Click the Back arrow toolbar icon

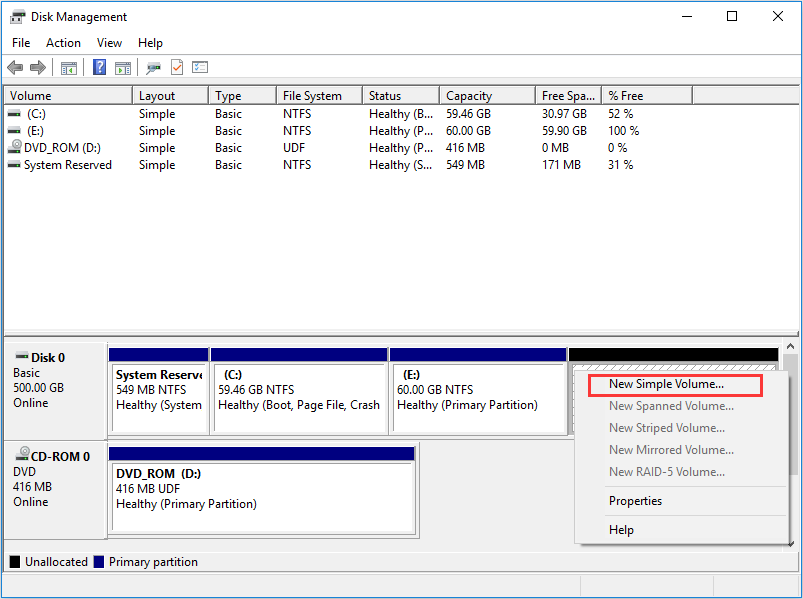(15, 68)
